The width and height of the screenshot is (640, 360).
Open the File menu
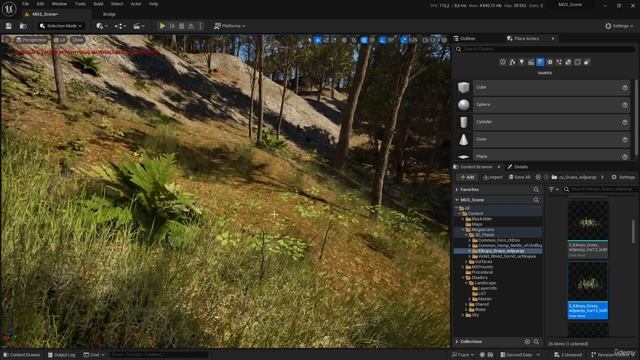(x=25, y=4)
